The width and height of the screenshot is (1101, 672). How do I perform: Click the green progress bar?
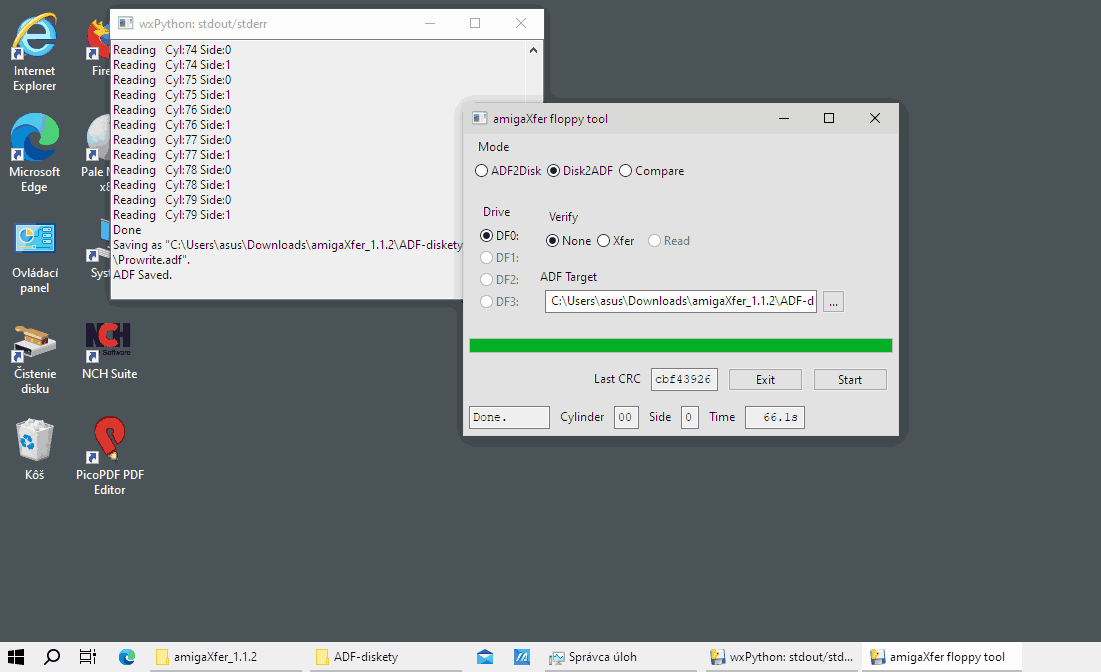[x=680, y=346]
